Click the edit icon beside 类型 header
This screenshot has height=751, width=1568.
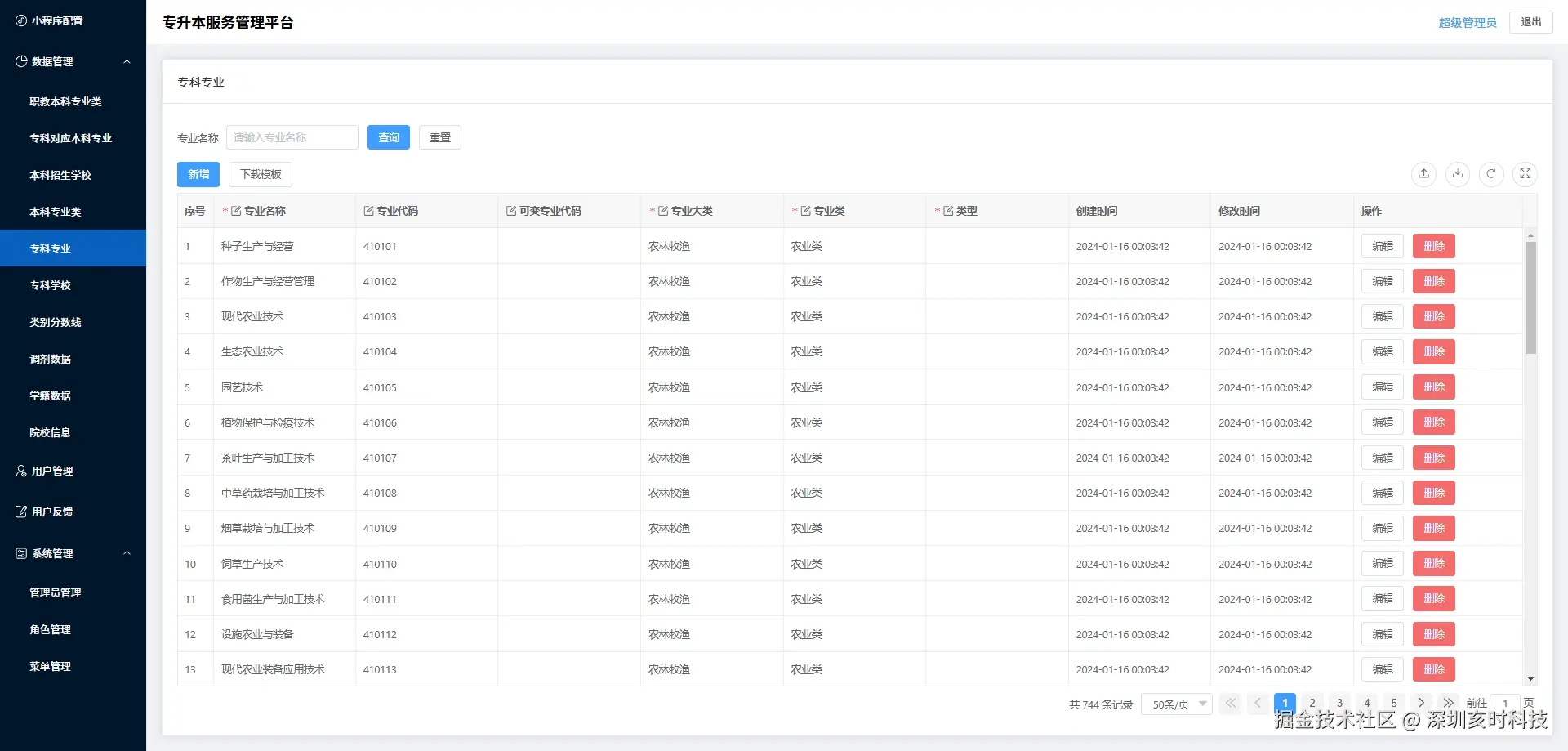click(x=948, y=211)
